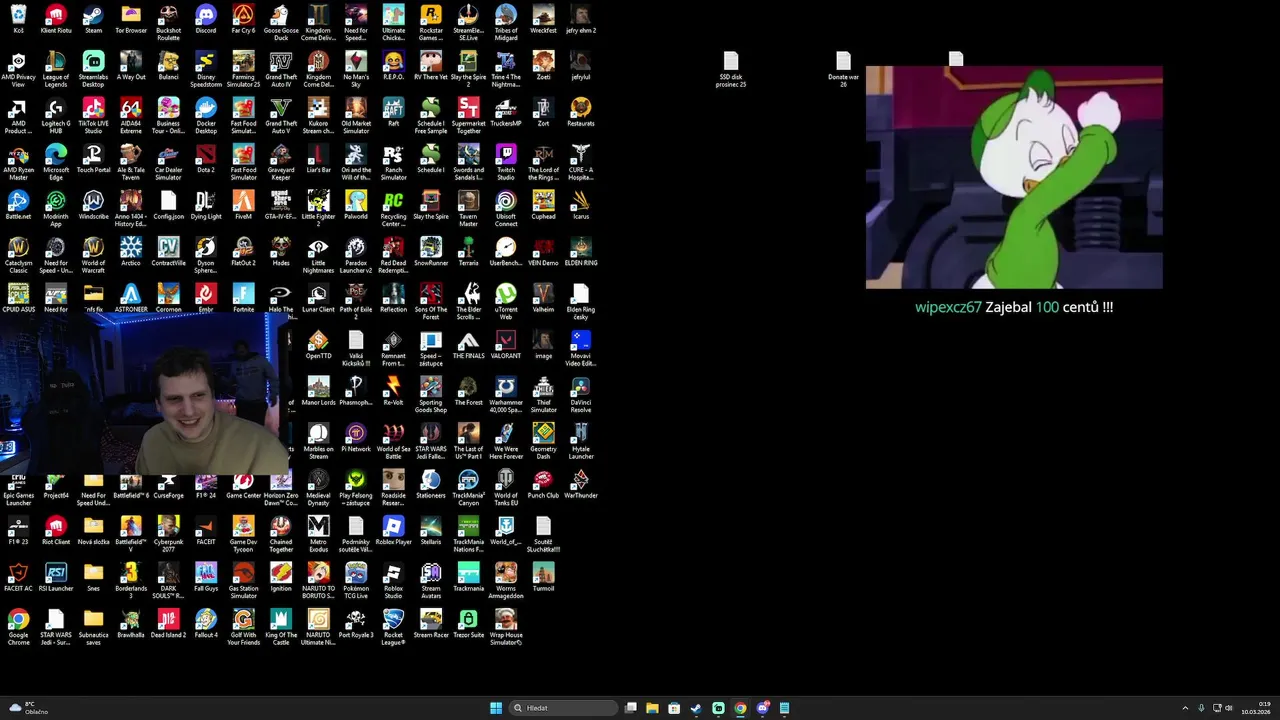Image resolution: width=1280 pixels, height=720 pixels.
Task: Select the Trezor Suite icon
Action: 468,623
